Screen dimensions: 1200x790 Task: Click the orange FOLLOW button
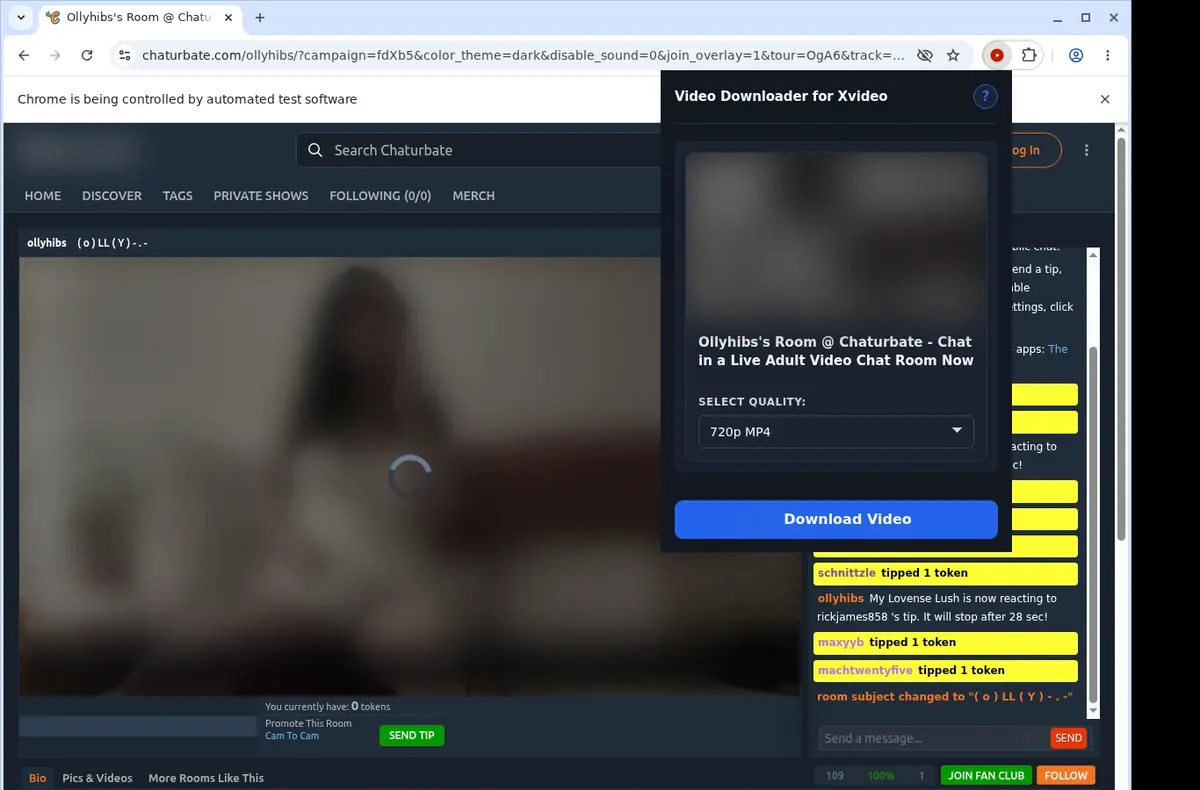(1066, 775)
